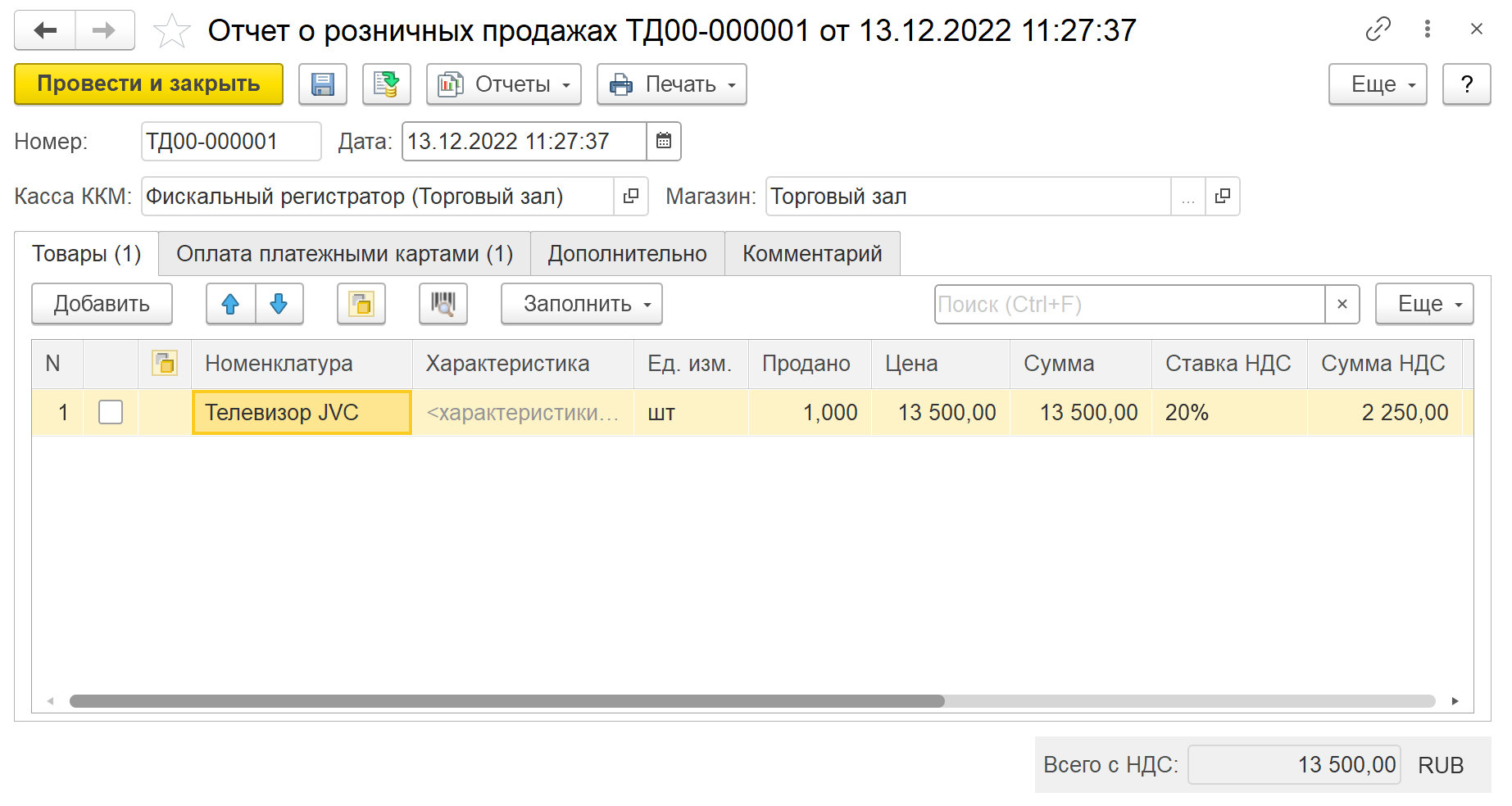Open the Заполнить dropdown

(581, 304)
